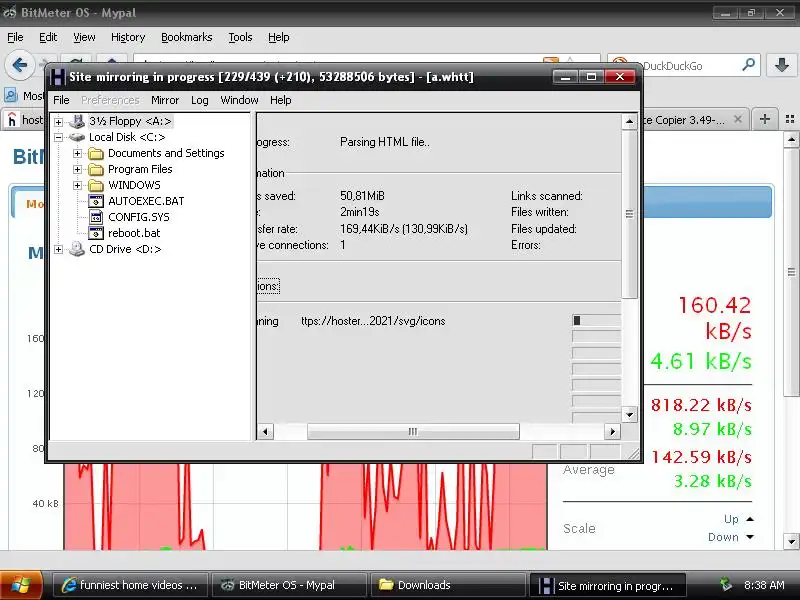Open a new browser tab with plus button
Screen dimensions: 800x600
(x=764, y=119)
